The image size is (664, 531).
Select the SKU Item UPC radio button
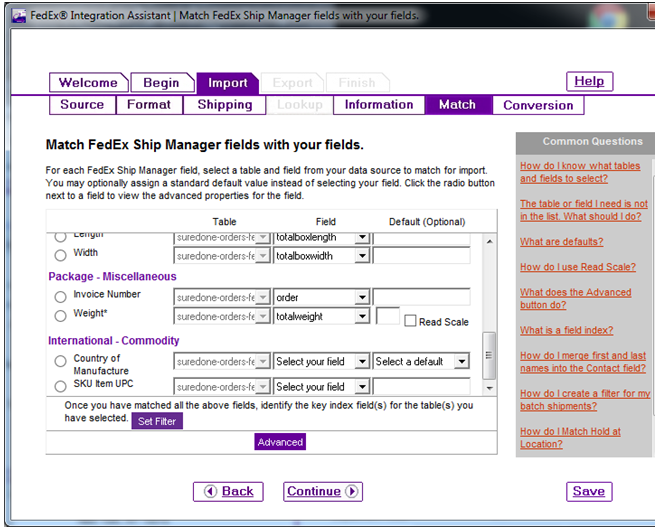tap(61, 386)
